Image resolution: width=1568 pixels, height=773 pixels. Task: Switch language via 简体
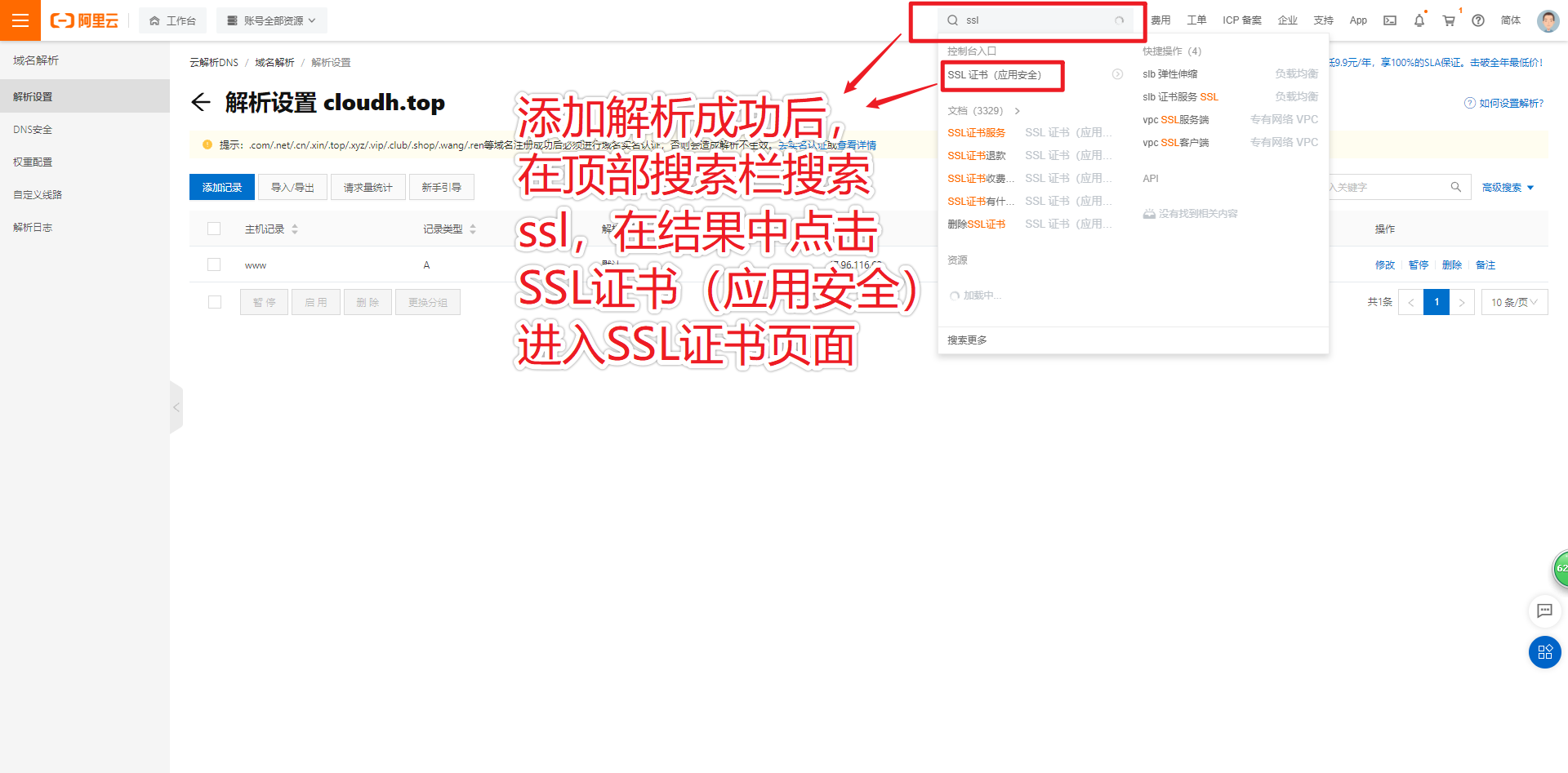click(1511, 20)
